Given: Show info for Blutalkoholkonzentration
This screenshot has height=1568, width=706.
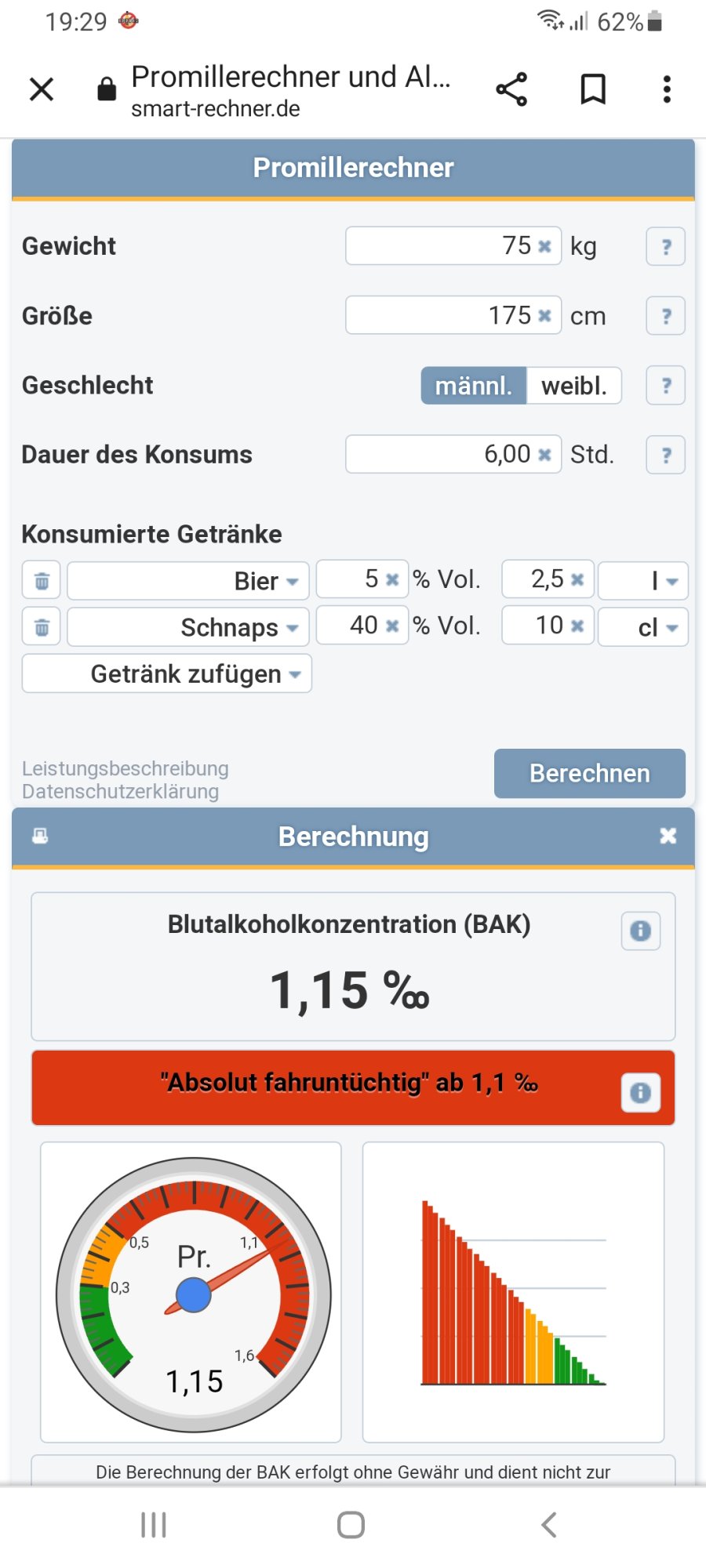Looking at the screenshot, I should coord(640,931).
